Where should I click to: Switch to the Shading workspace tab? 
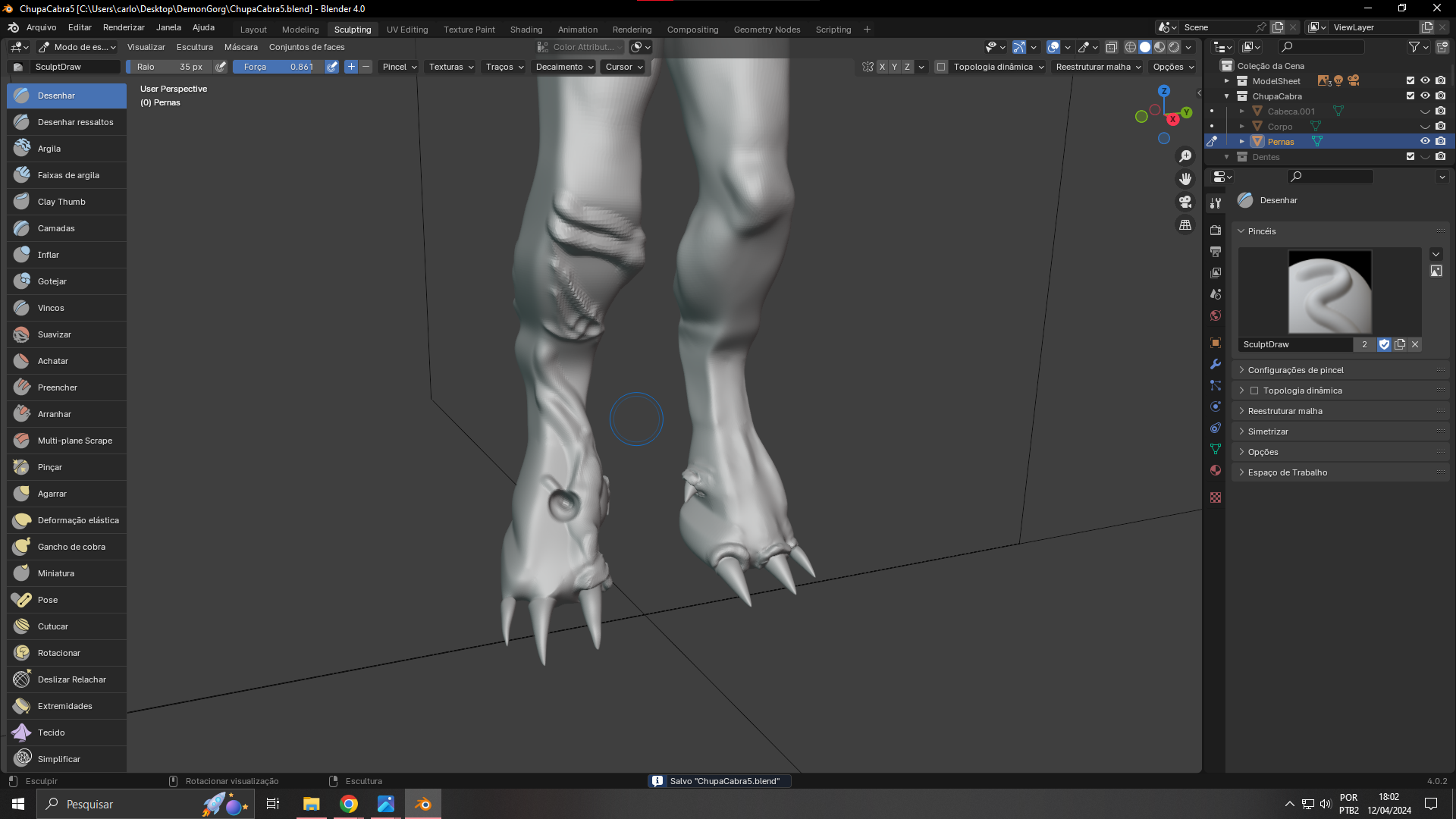(x=526, y=30)
